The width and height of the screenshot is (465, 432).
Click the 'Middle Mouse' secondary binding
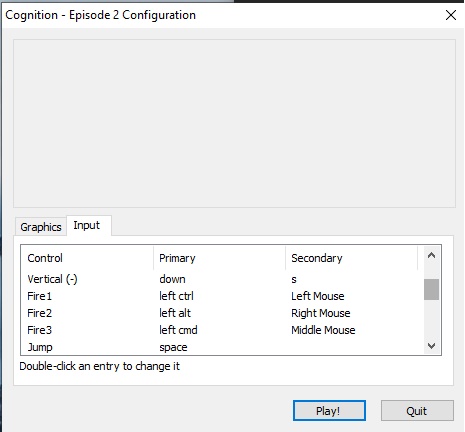[323, 330]
